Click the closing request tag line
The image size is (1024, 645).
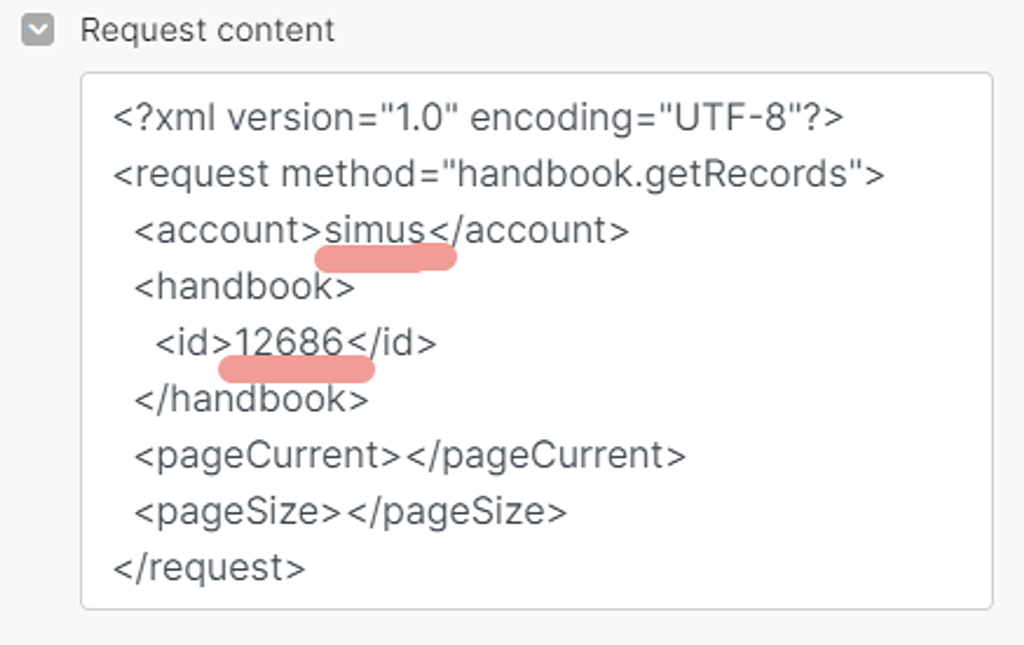[209, 568]
